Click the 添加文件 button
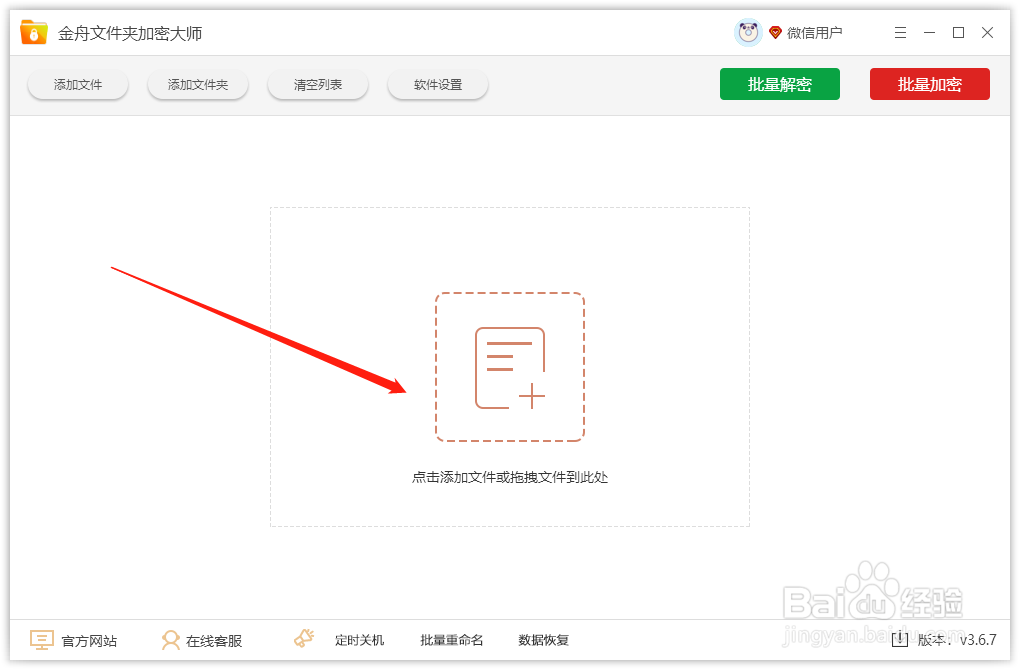 (x=78, y=85)
